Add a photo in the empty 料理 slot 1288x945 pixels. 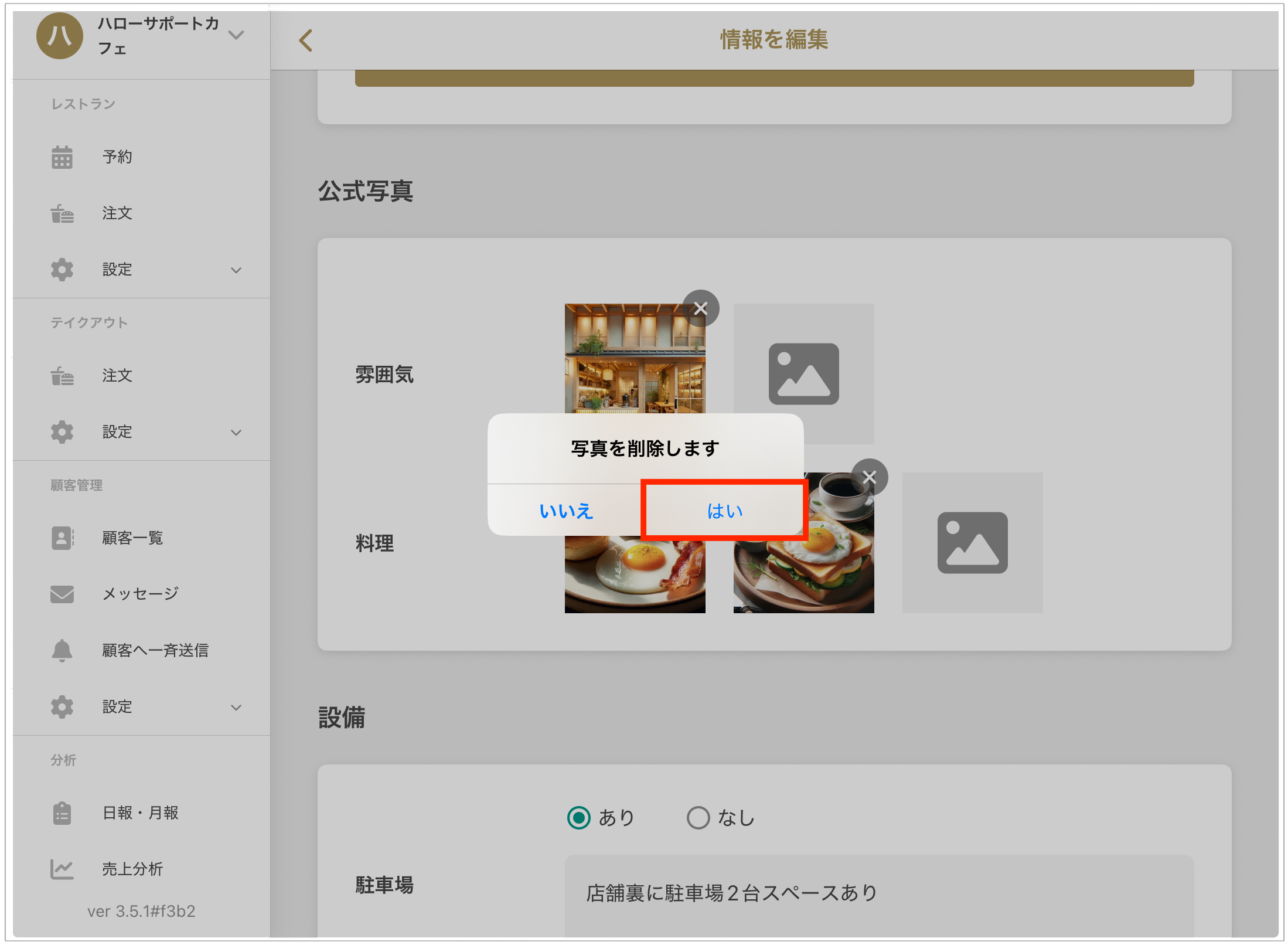coord(973,543)
